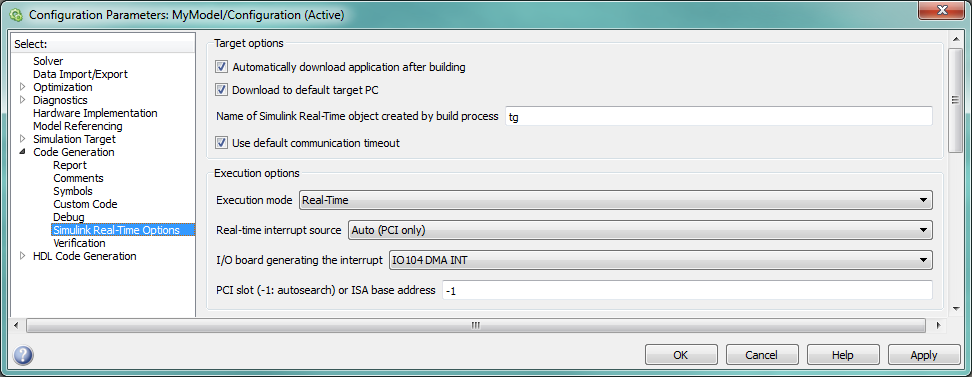Select Custom Code under Code Generation
The image size is (972, 377).
pos(85,204)
